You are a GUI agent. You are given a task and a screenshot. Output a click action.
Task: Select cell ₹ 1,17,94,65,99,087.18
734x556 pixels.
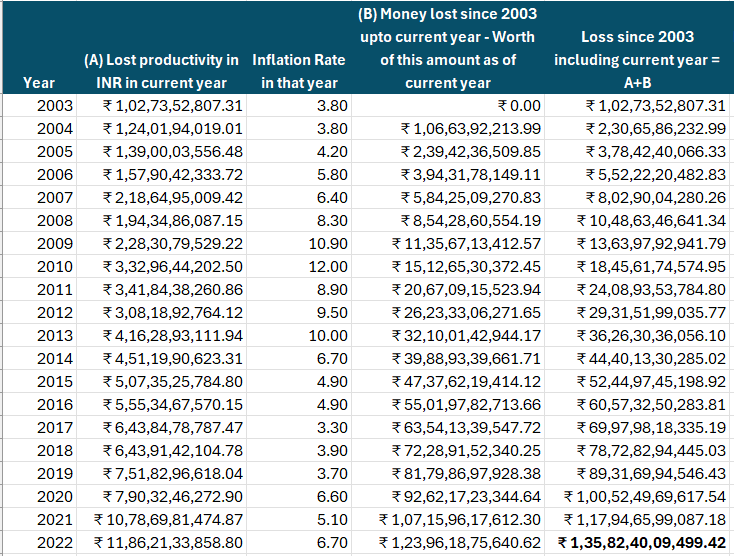click(x=638, y=519)
